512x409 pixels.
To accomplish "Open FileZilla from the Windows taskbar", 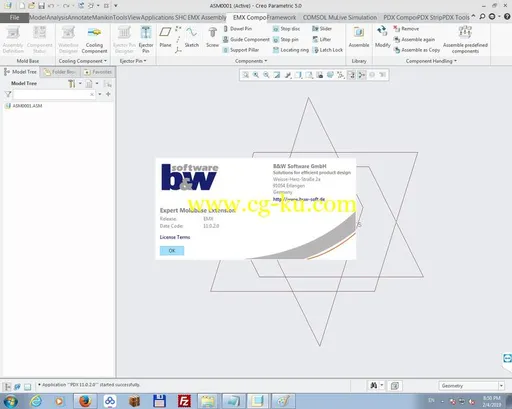I will (x=184, y=401).
